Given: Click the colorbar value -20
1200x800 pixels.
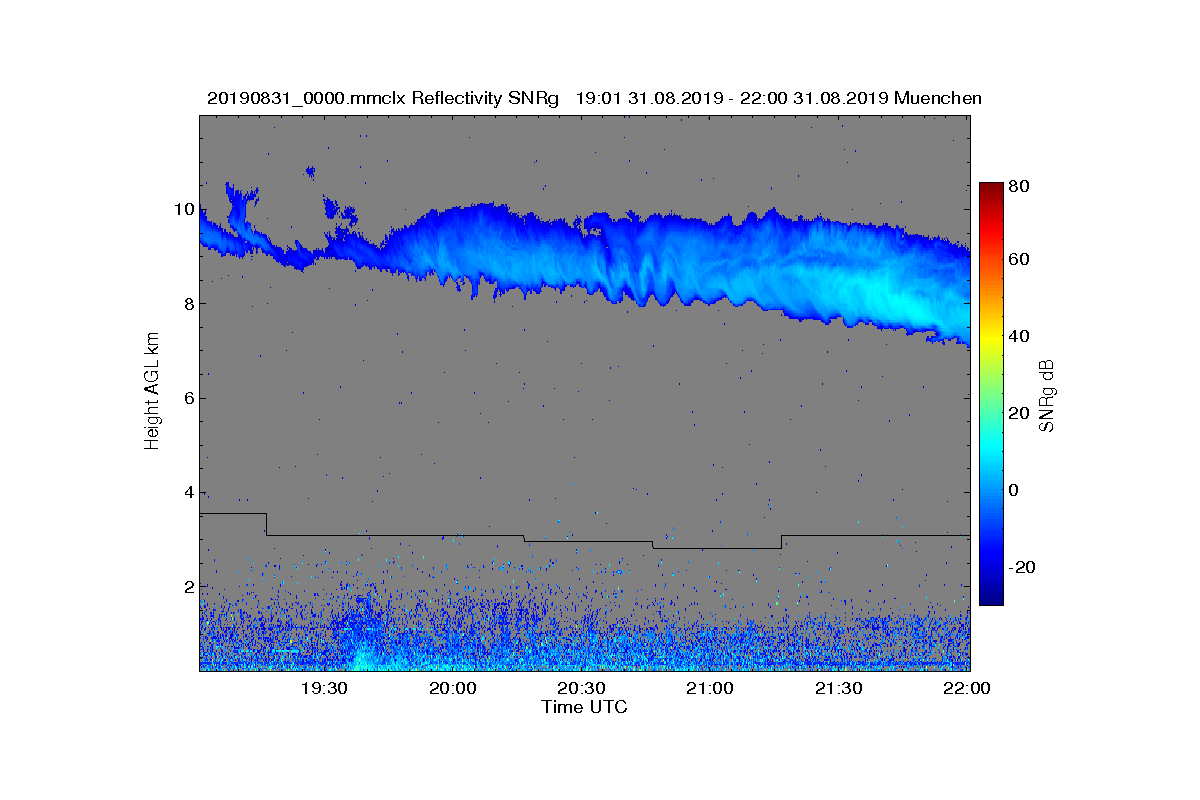Looking at the screenshot, I should coord(1022,567).
